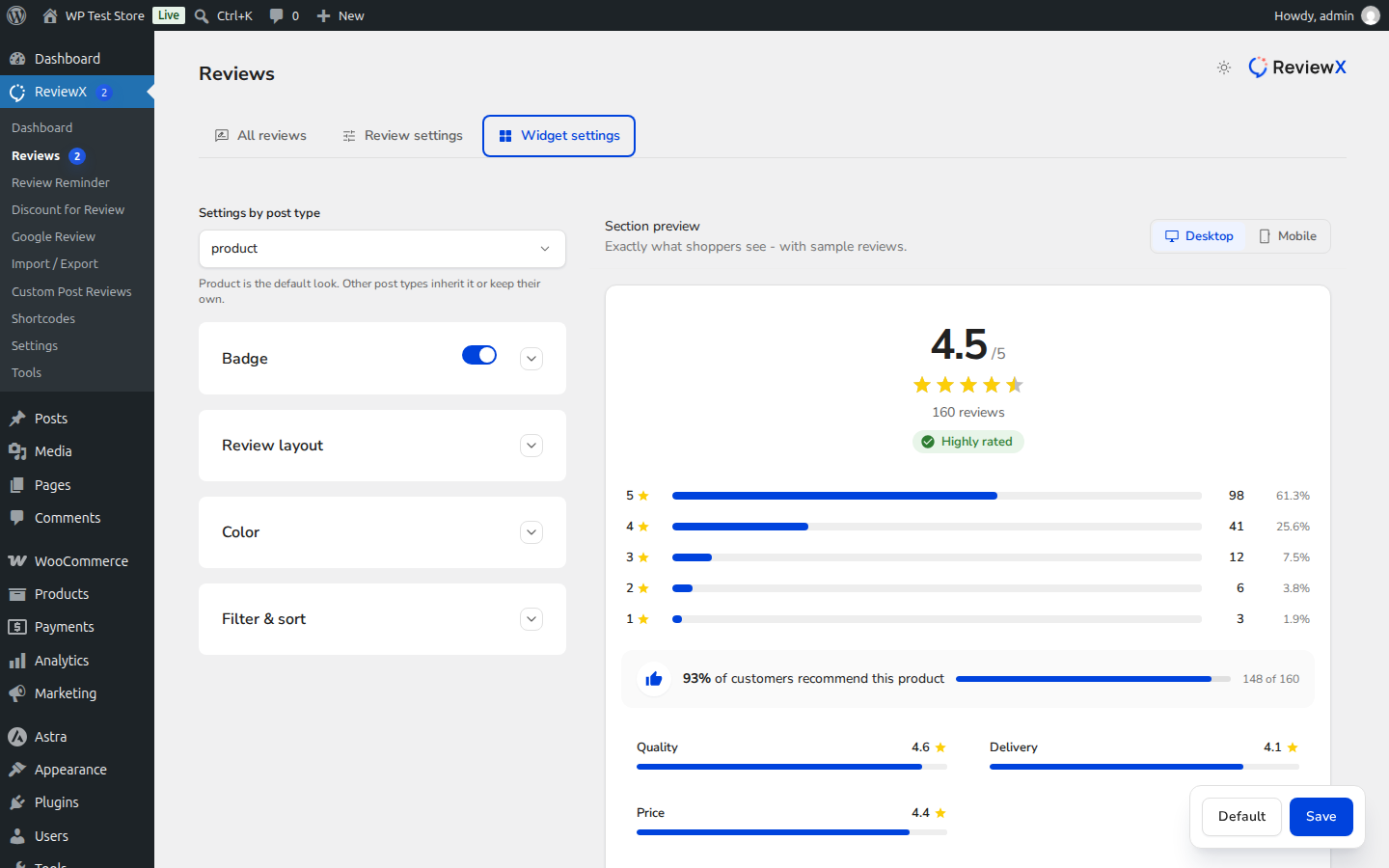Click the plus New icon in admin bar
This screenshot has width=1389, height=868.
324,15
